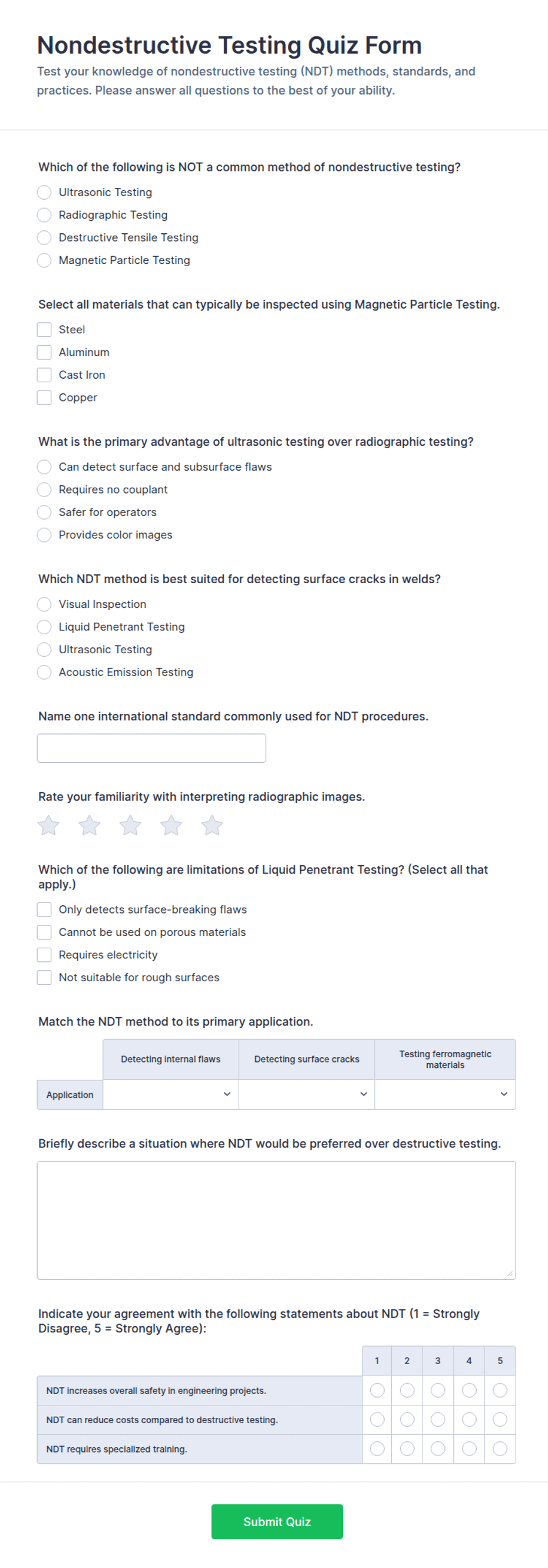
Task: Focus the NDT situation description textarea
Action: click(276, 1220)
